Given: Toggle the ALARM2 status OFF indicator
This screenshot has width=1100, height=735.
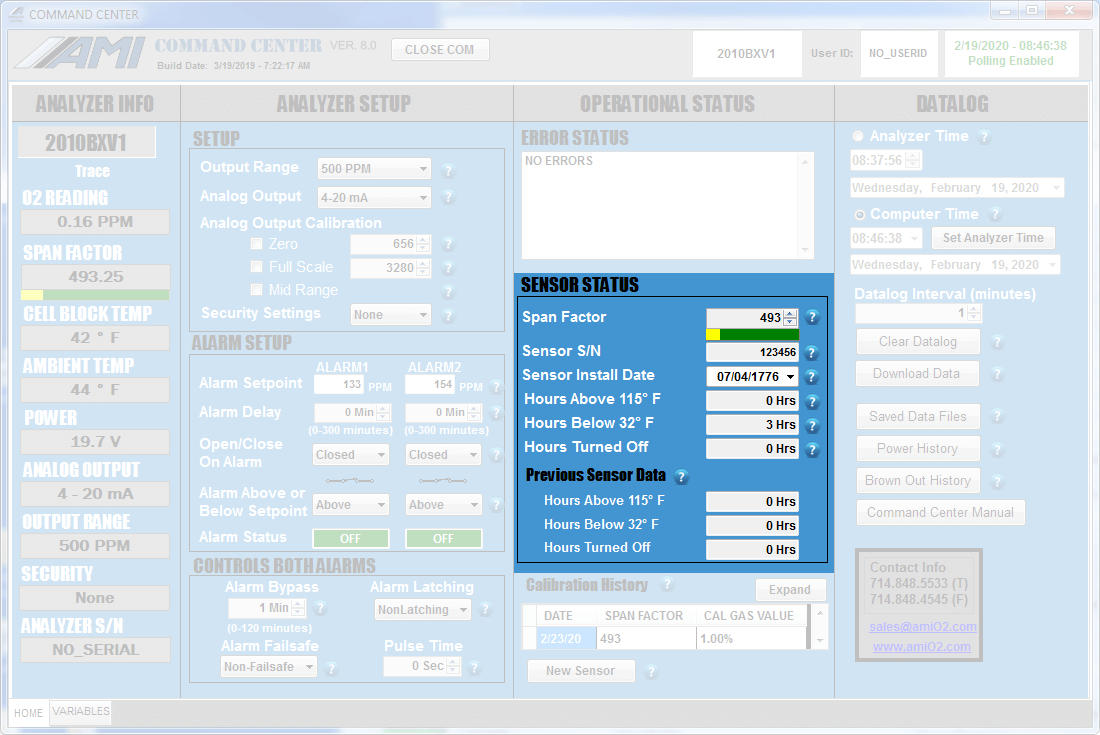Looking at the screenshot, I should 443,539.
